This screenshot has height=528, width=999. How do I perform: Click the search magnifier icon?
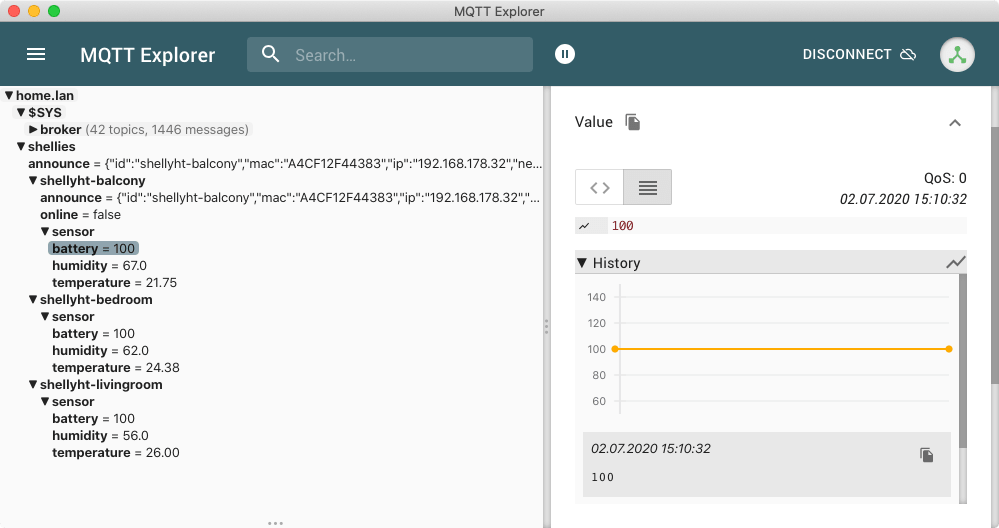(x=270, y=54)
